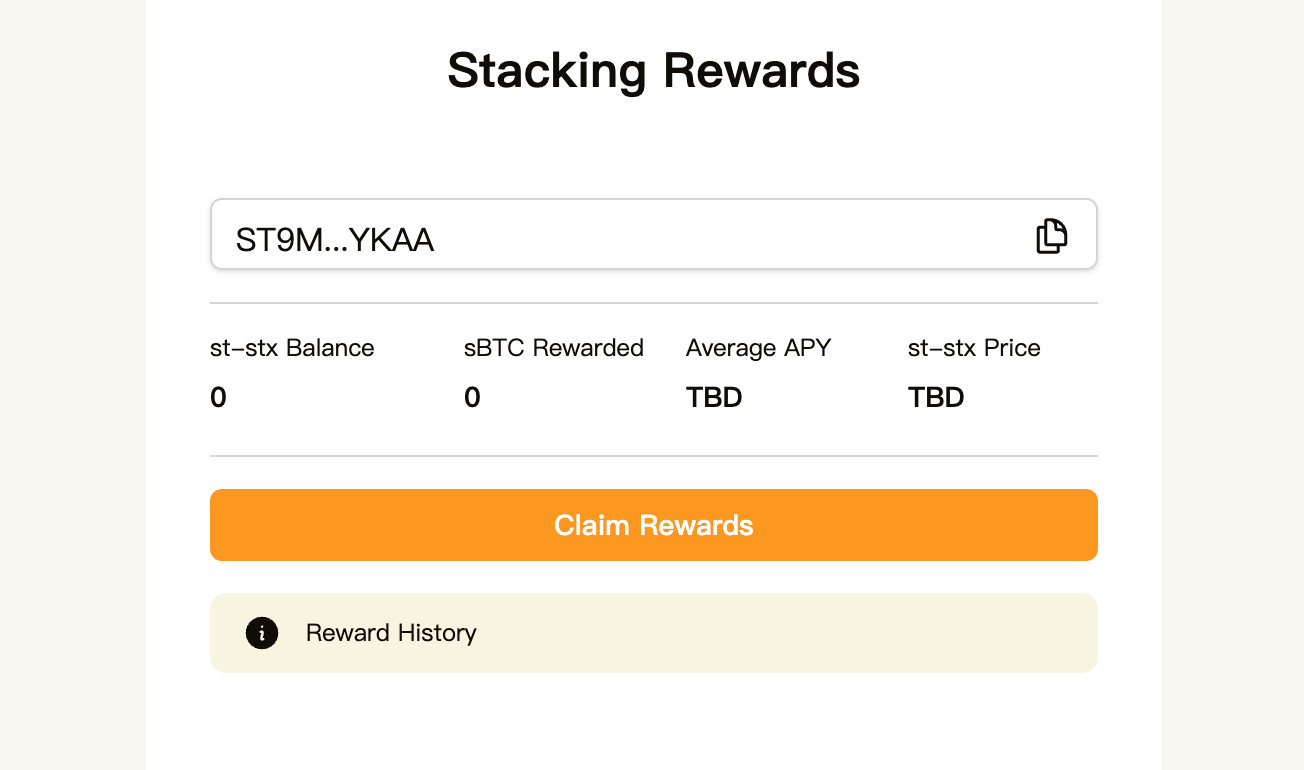The height and width of the screenshot is (770, 1304).
Task: Click the divider line above Claim Rewards
Action: point(654,456)
